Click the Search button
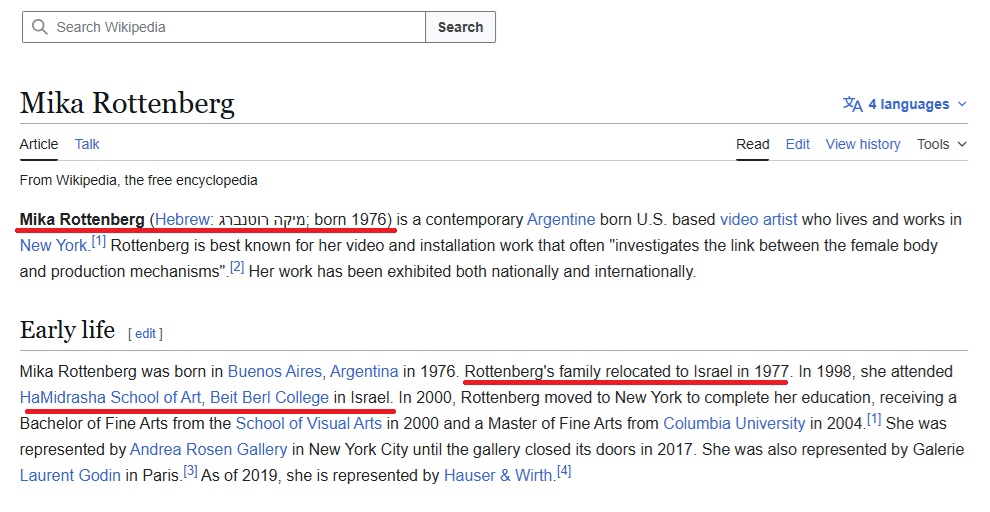 pos(460,27)
